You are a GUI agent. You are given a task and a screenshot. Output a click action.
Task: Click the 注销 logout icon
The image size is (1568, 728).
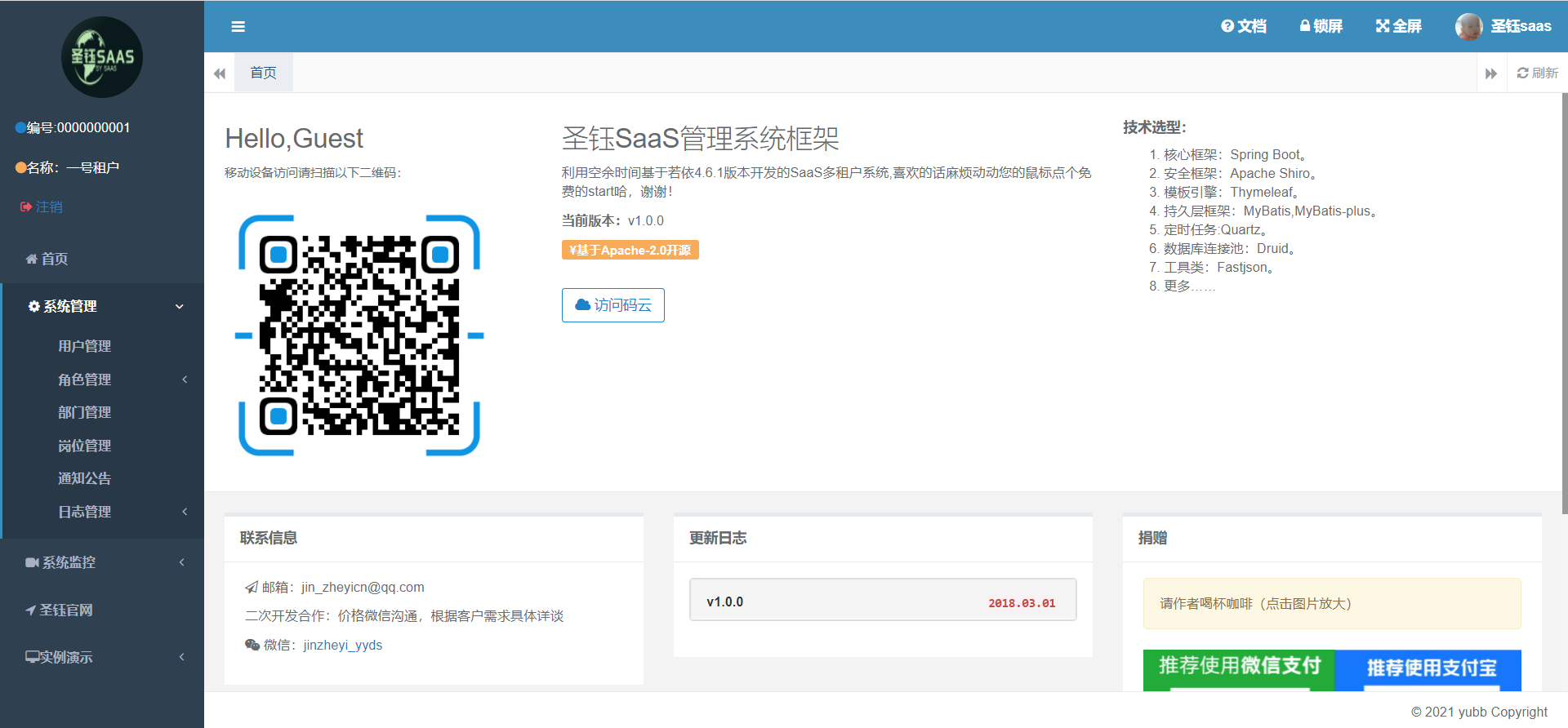pos(26,207)
